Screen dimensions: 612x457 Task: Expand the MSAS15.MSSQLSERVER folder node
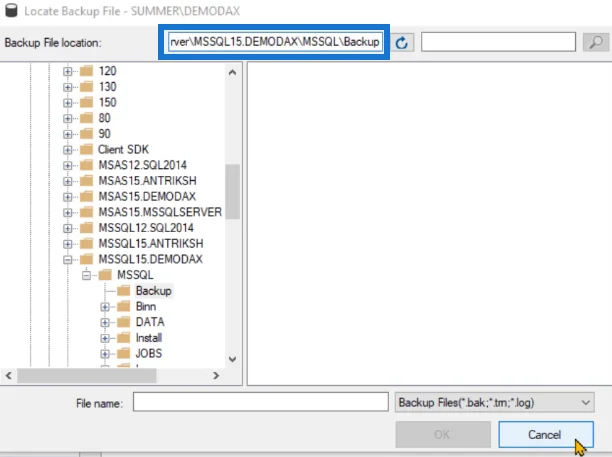coord(68,213)
